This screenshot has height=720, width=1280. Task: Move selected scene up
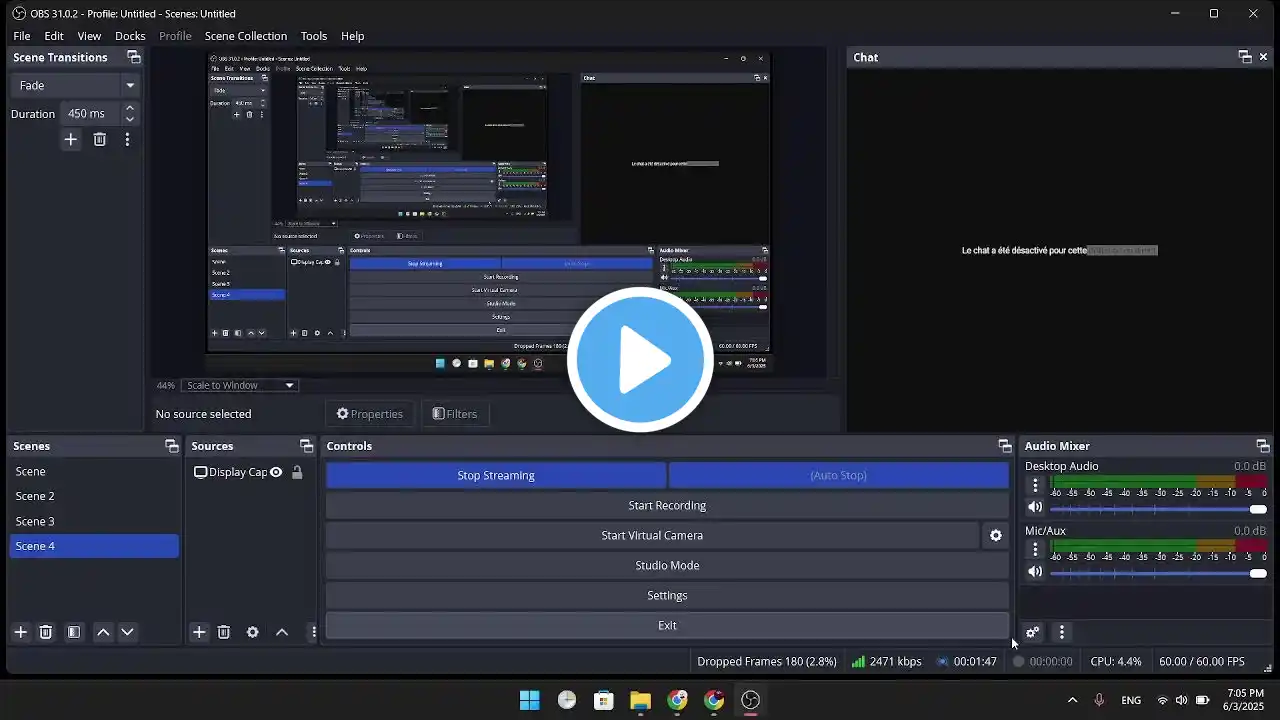click(103, 632)
